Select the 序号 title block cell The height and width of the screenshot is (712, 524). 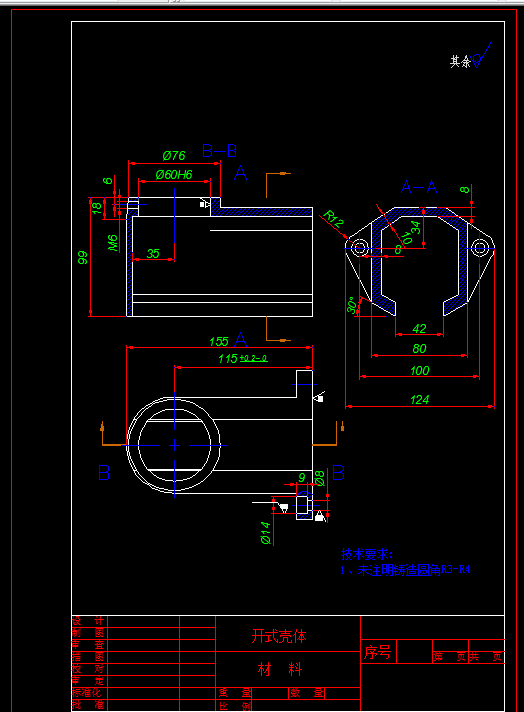point(377,653)
